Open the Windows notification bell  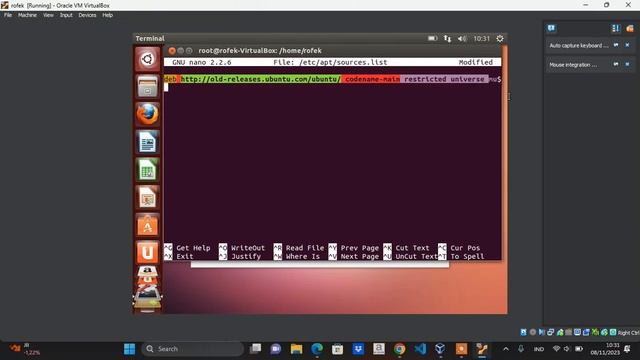[x=627, y=349]
